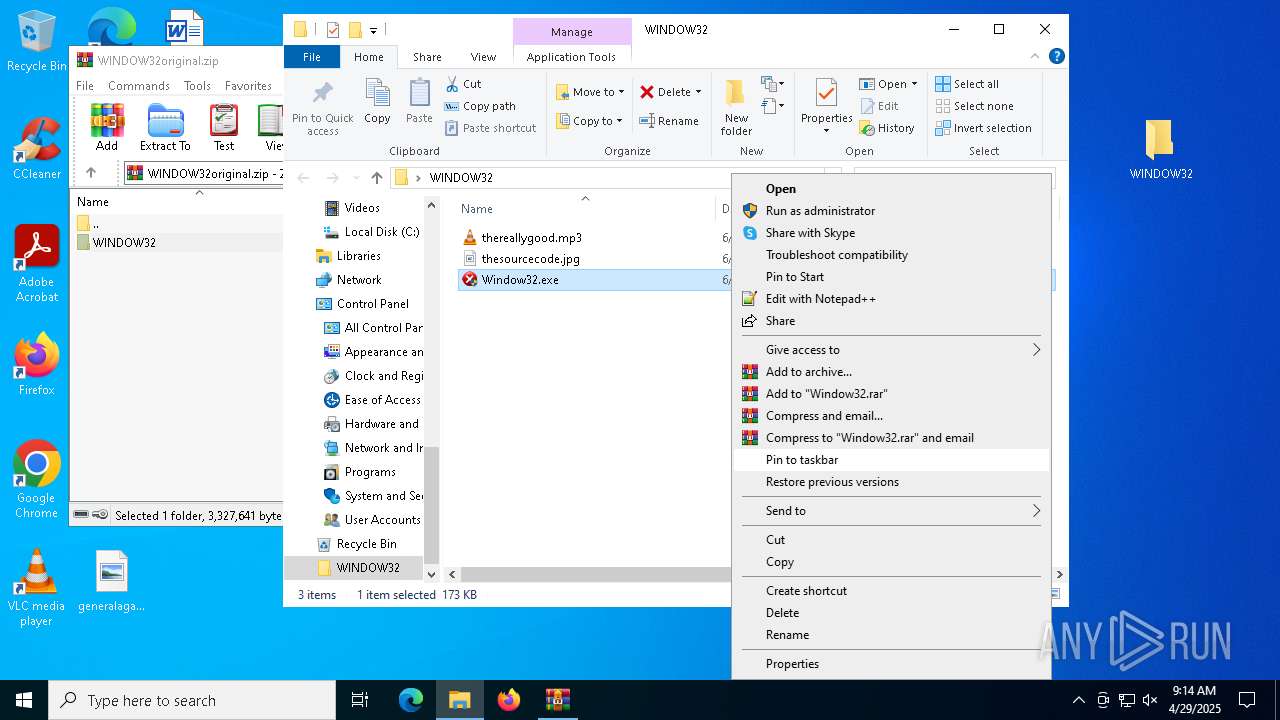1280x720 pixels.
Task: Click the History ribbon button
Action: (887, 128)
